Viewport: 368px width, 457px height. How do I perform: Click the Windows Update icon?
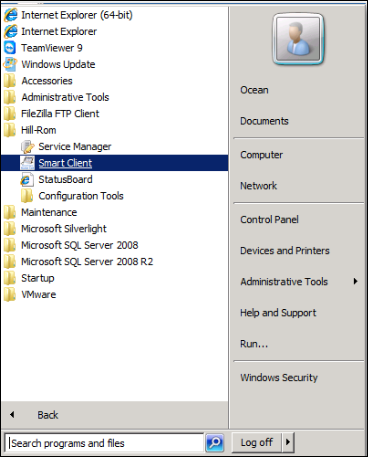[10, 64]
